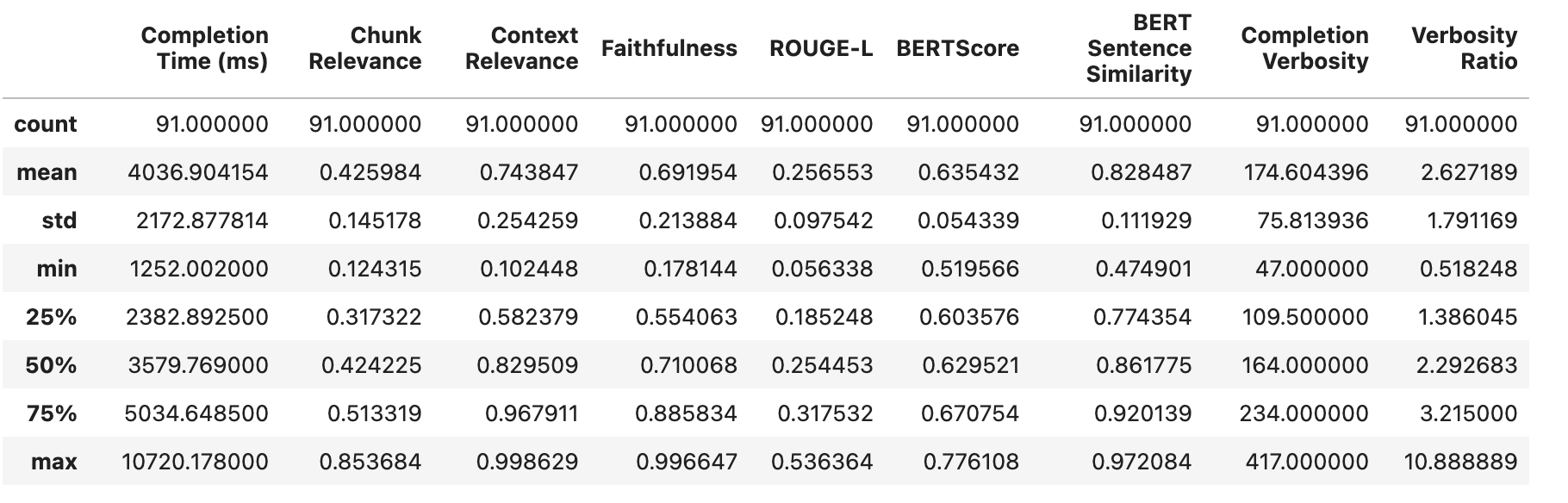1568x503 pixels.
Task: Select the Context Relevance column header
Action: [521, 48]
